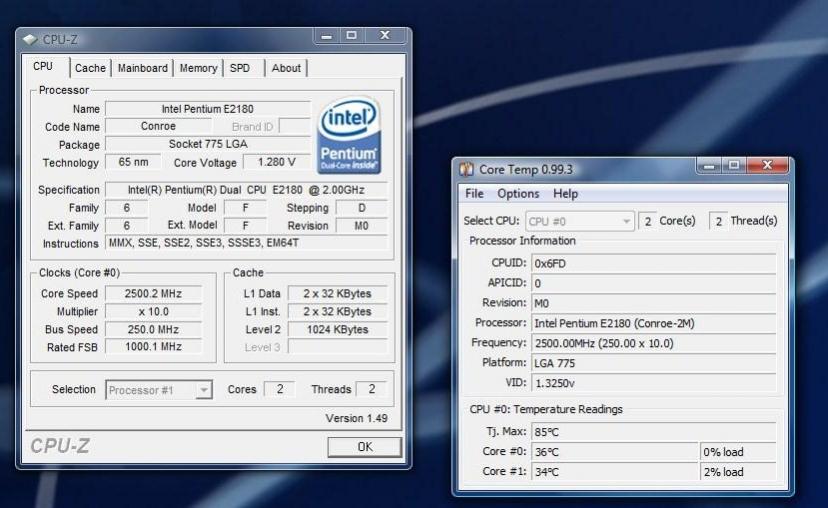This screenshot has height=508, width=828.
Task: Click the Intel Pentium logo in CPU-Z
Action: tap(349, 135)
